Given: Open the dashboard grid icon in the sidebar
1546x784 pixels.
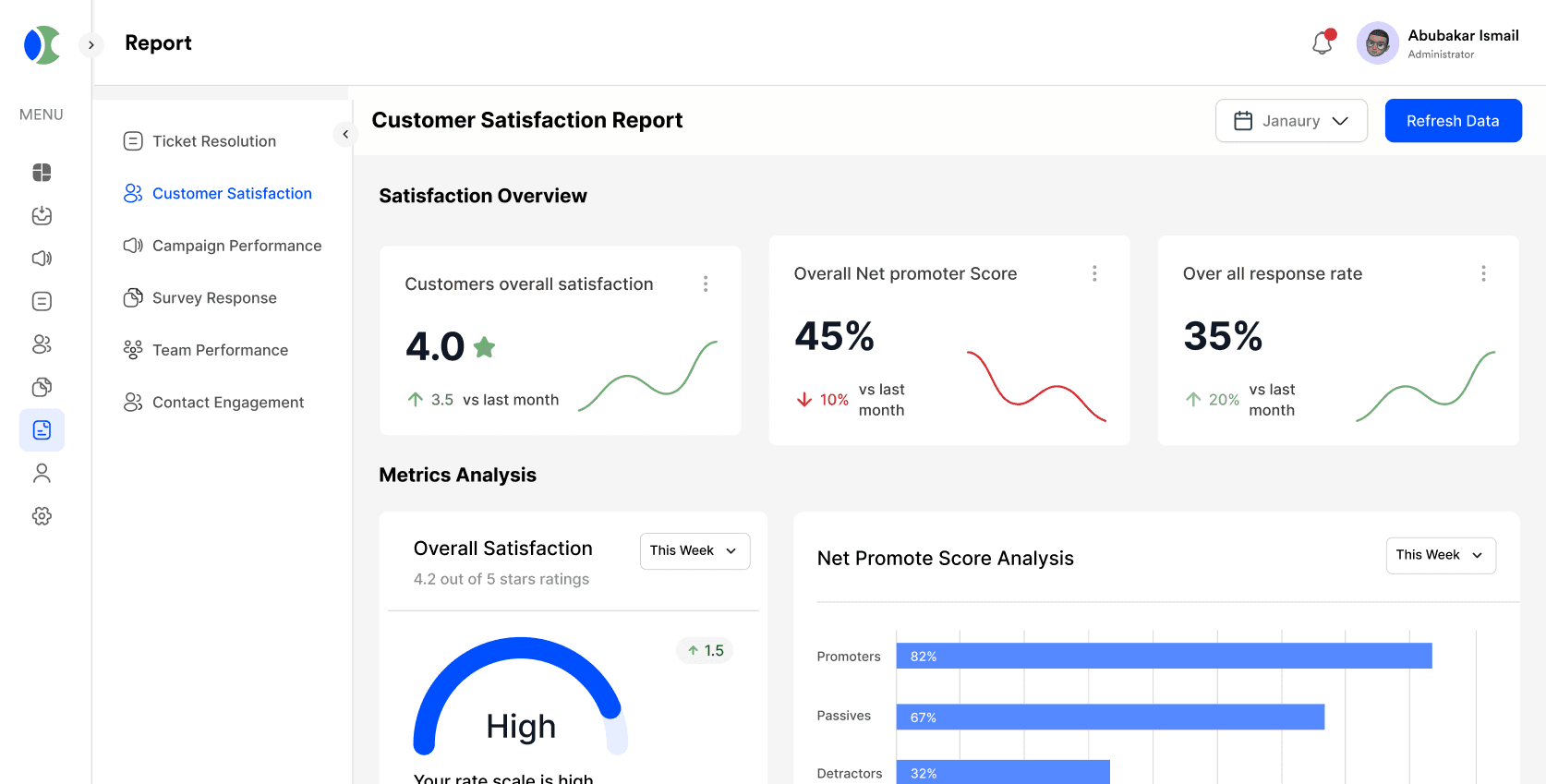Looking at the screenshot, I should (42, 173).
